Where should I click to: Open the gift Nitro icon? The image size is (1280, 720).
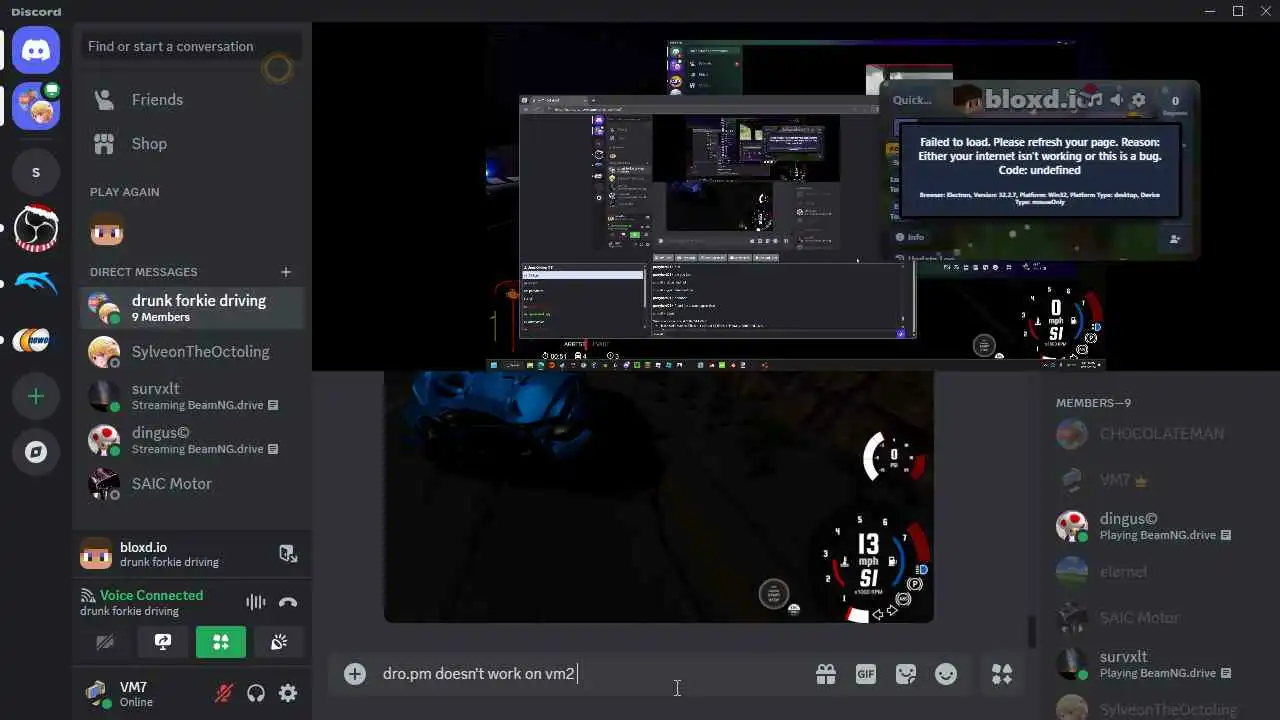826,675
